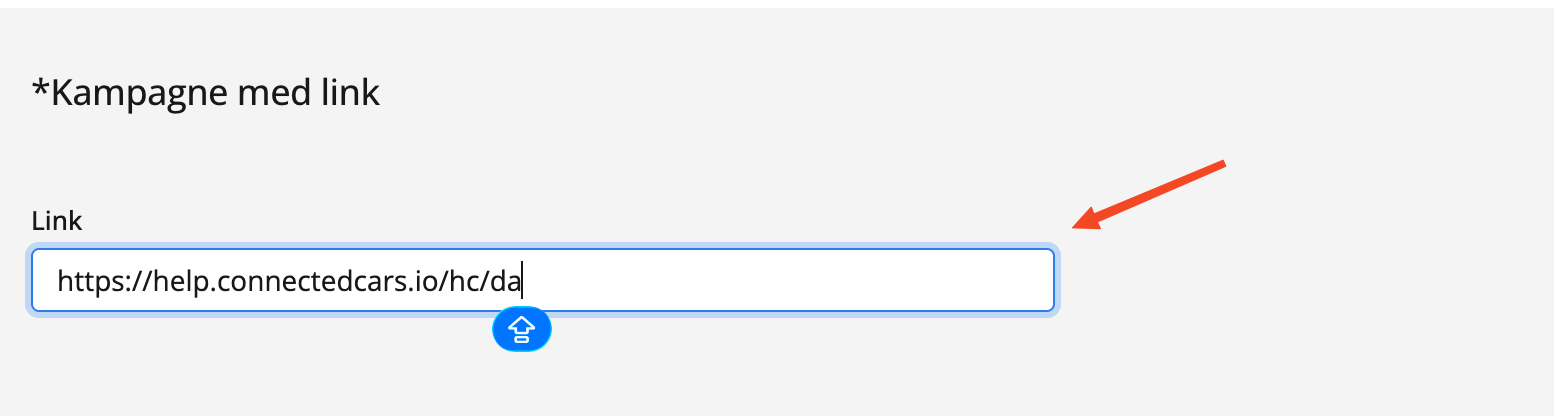Click the "Link" field label
The width and height of the screenshot is (1554, 416).
57,221
